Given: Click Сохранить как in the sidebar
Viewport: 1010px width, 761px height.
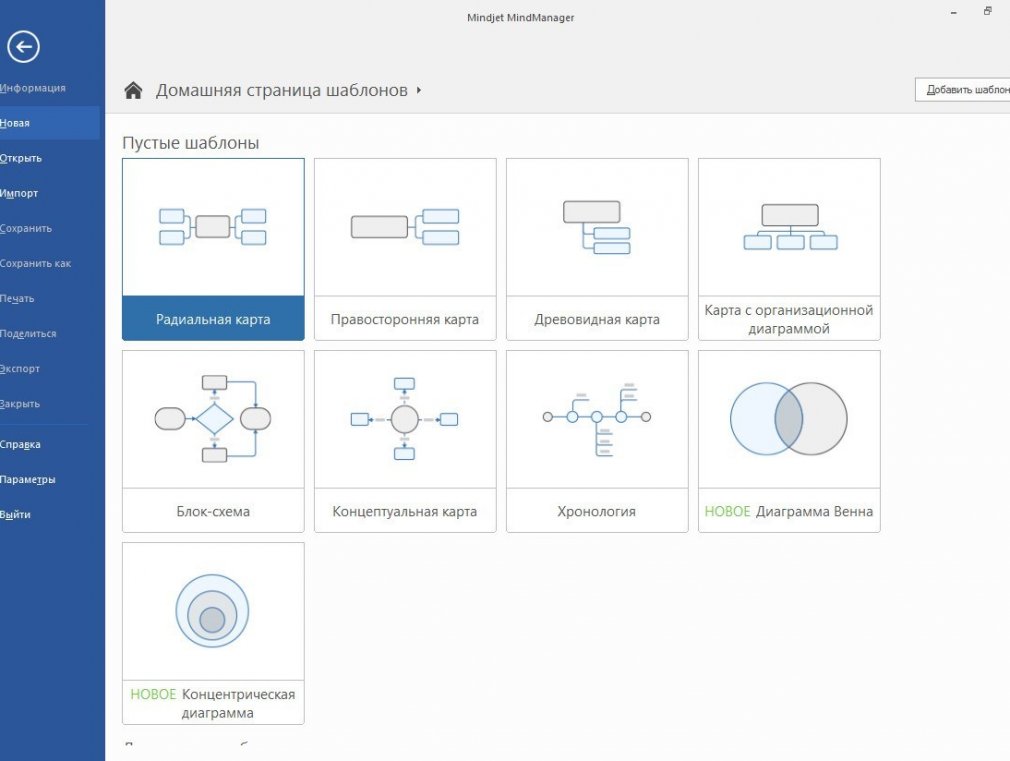Looking at the screenshot, I should click(x=35, y=263).
